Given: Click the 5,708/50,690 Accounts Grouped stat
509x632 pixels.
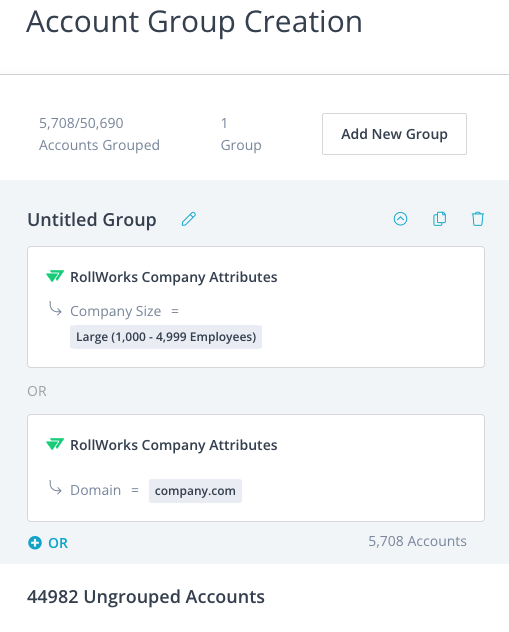Looking at the screenshot, I should 99,134.
